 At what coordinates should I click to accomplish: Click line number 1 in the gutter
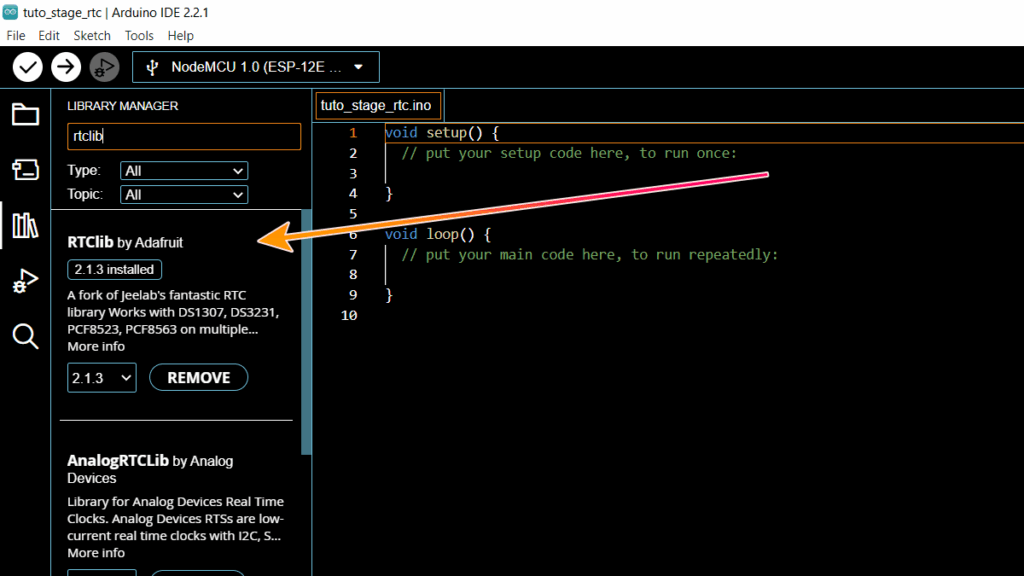pos(353,133)
